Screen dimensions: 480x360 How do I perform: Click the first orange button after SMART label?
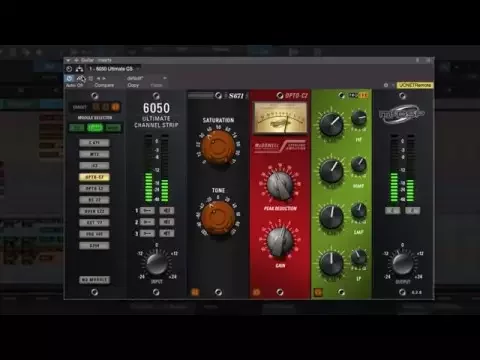pos(97,107)
